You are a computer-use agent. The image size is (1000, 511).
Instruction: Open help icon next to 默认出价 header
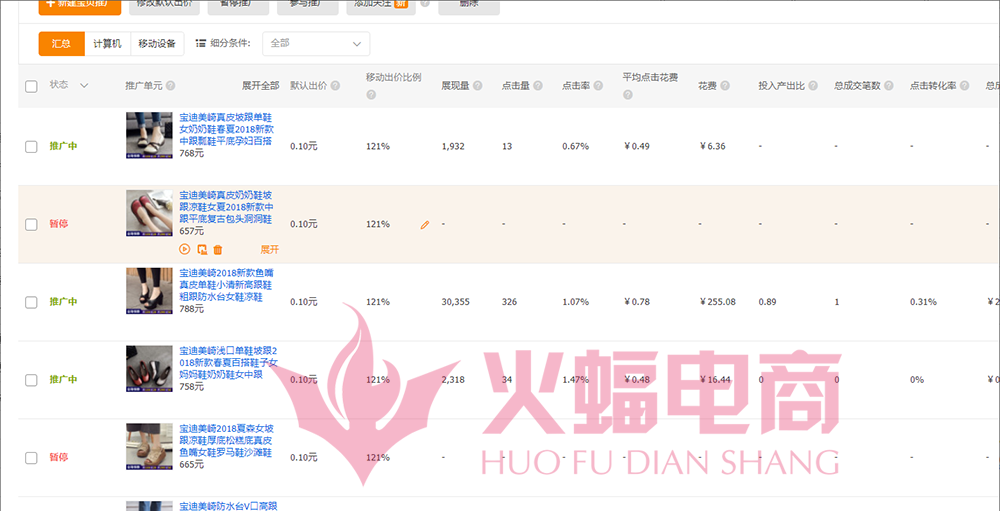[335, 86]
